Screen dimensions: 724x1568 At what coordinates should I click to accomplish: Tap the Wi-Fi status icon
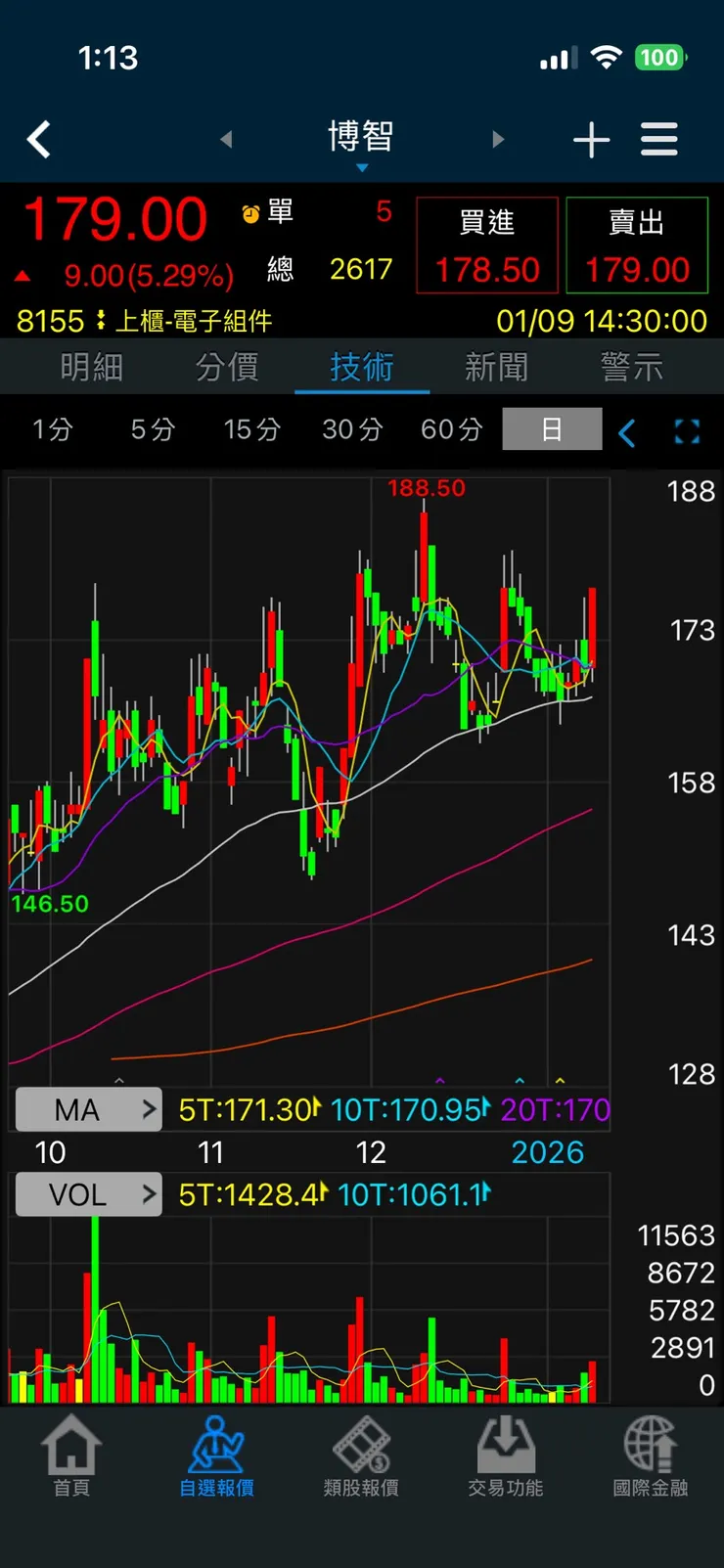(x=607, y=58)
